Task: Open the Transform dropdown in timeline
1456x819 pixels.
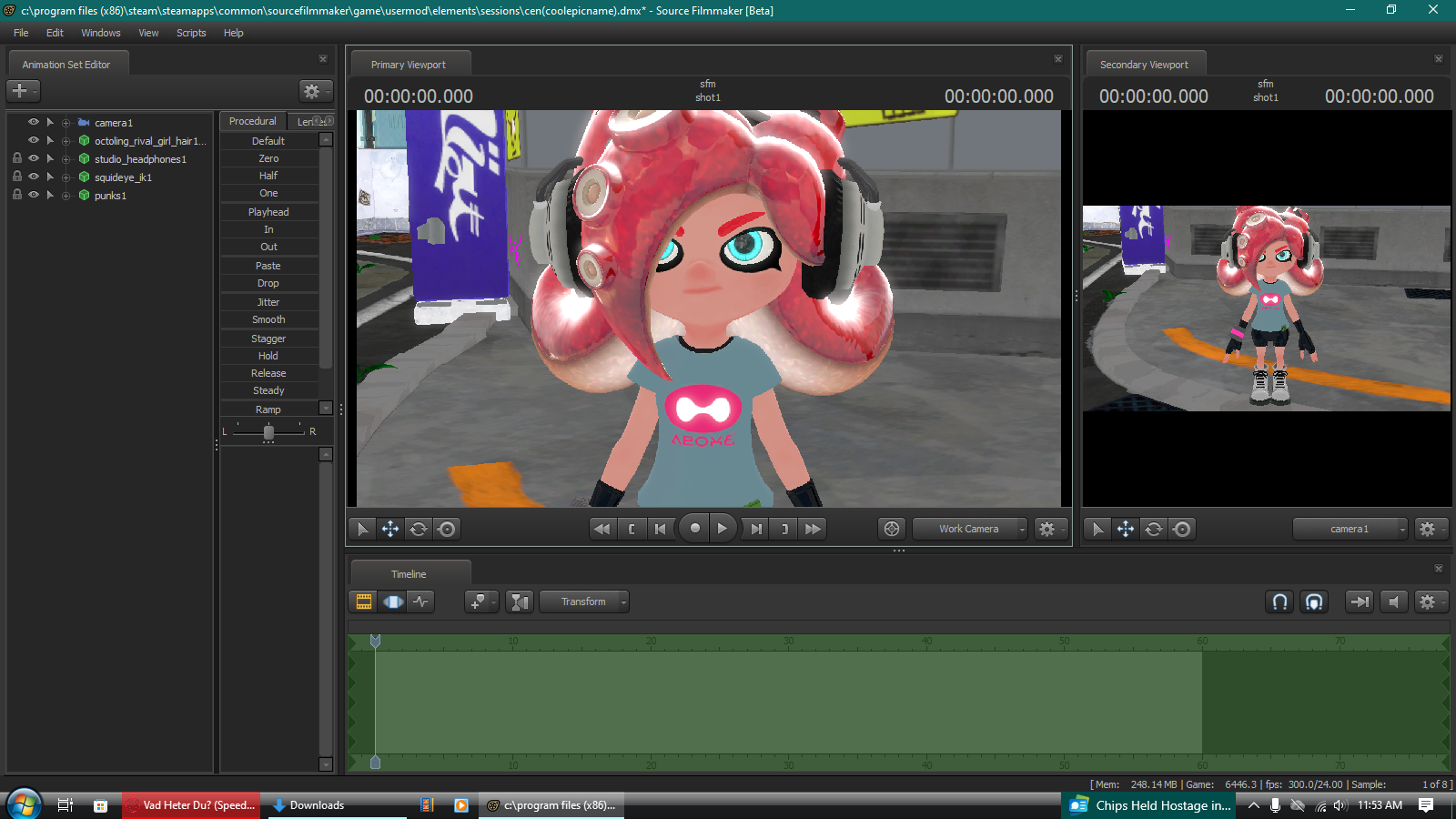Action: [x=584, y=602]
